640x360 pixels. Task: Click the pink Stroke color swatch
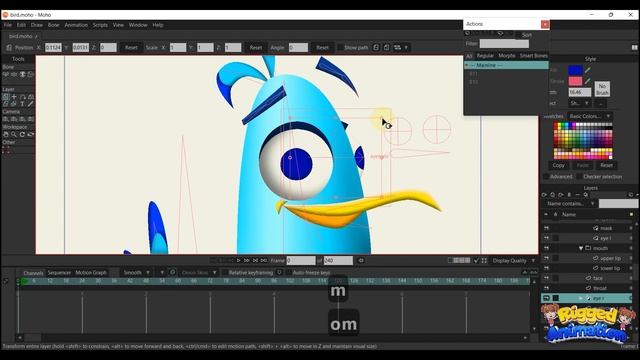pos(575,81)
